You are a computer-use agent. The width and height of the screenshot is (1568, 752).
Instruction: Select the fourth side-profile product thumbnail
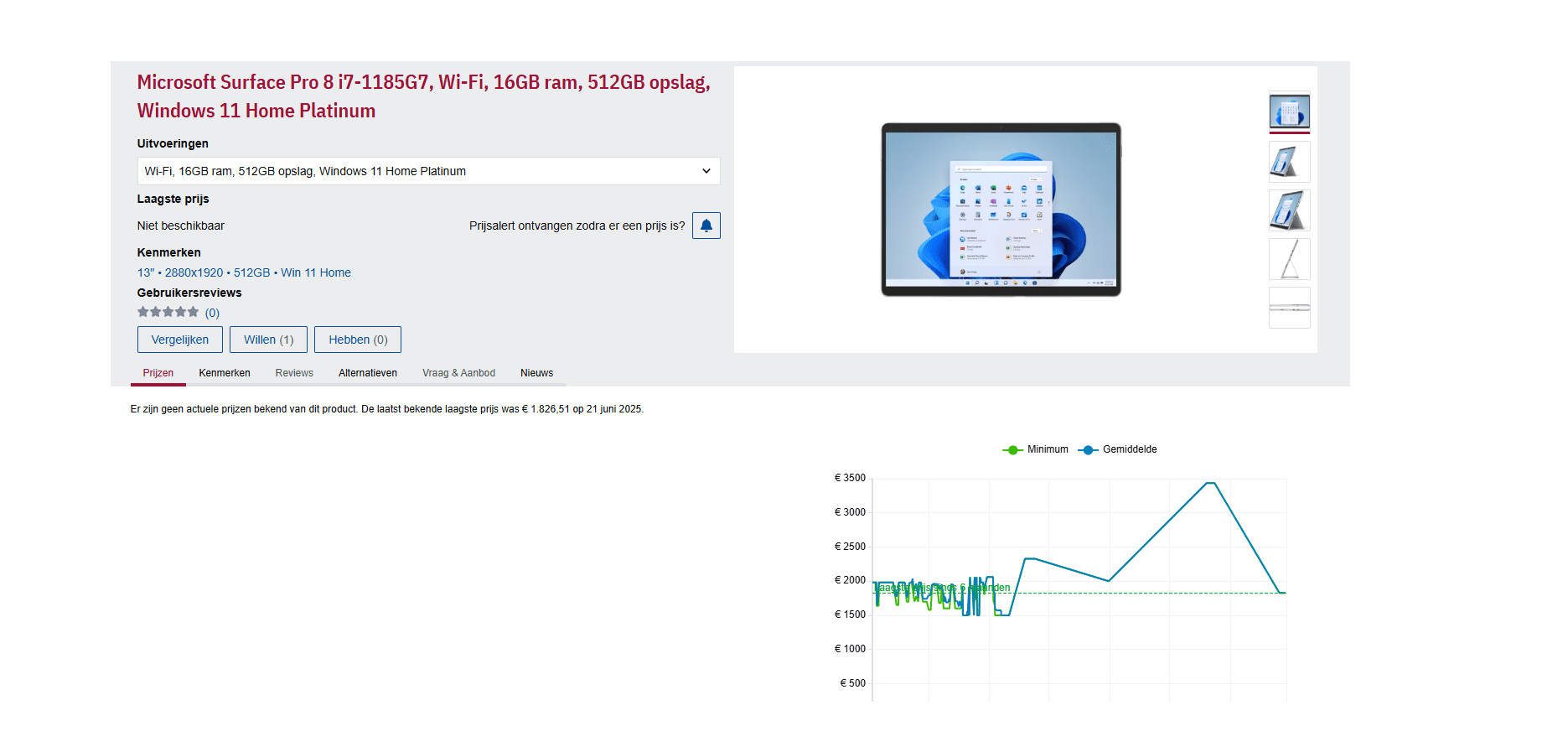(1289, 259)
